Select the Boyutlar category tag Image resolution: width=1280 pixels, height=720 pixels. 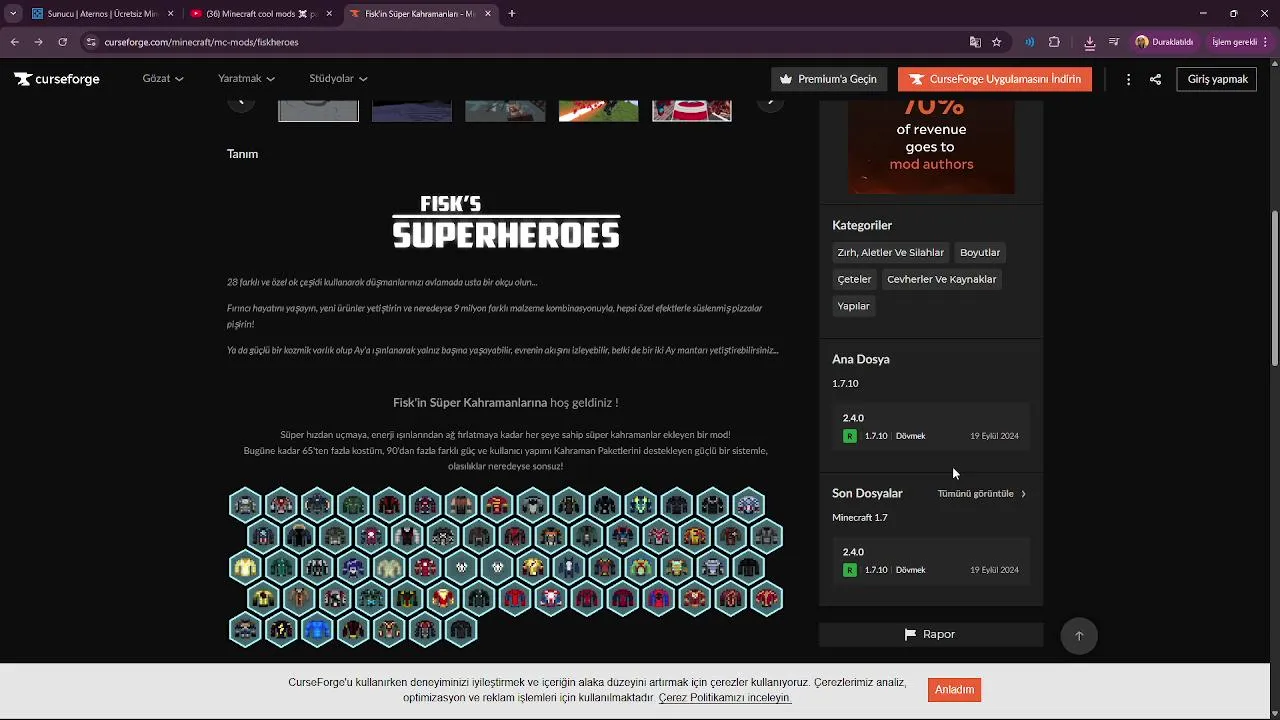click(980, 253)
